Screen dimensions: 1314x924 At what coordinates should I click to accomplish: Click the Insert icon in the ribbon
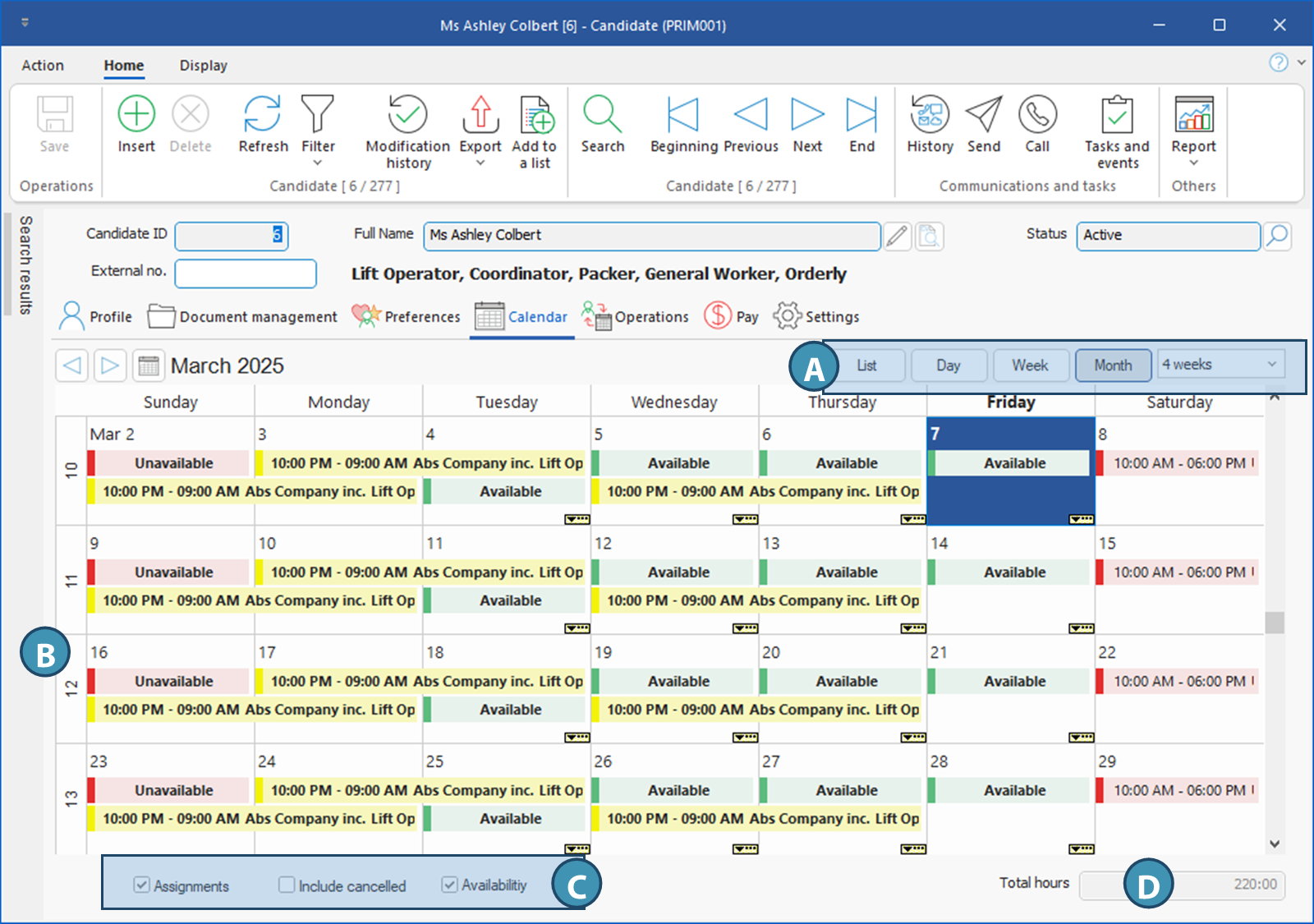pos(136,114)
